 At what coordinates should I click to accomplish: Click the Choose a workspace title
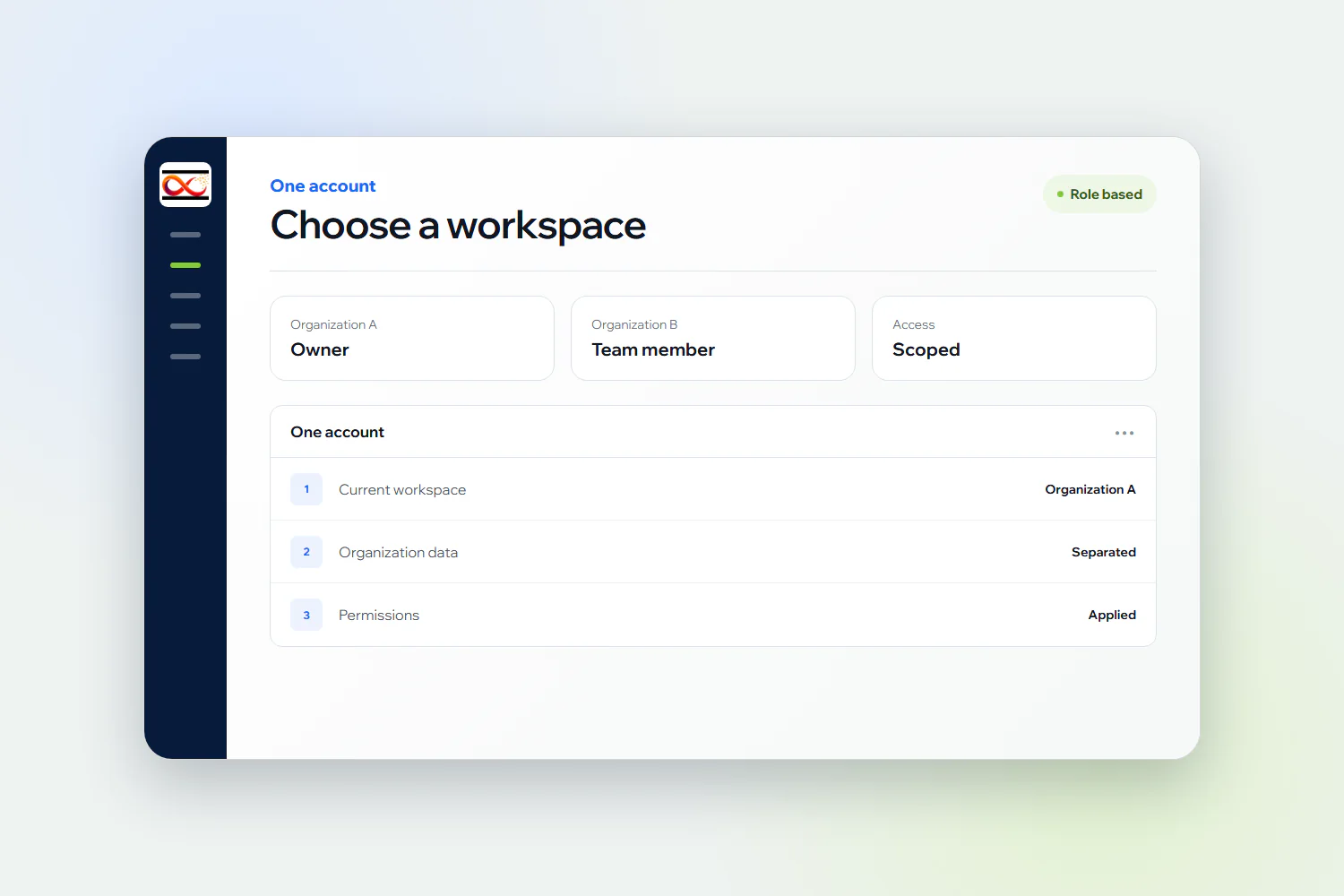[x=458, y=226]
